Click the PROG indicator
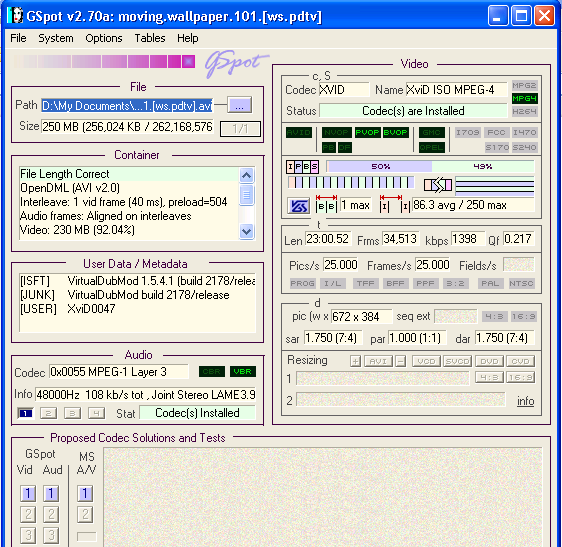 [302, 284]
